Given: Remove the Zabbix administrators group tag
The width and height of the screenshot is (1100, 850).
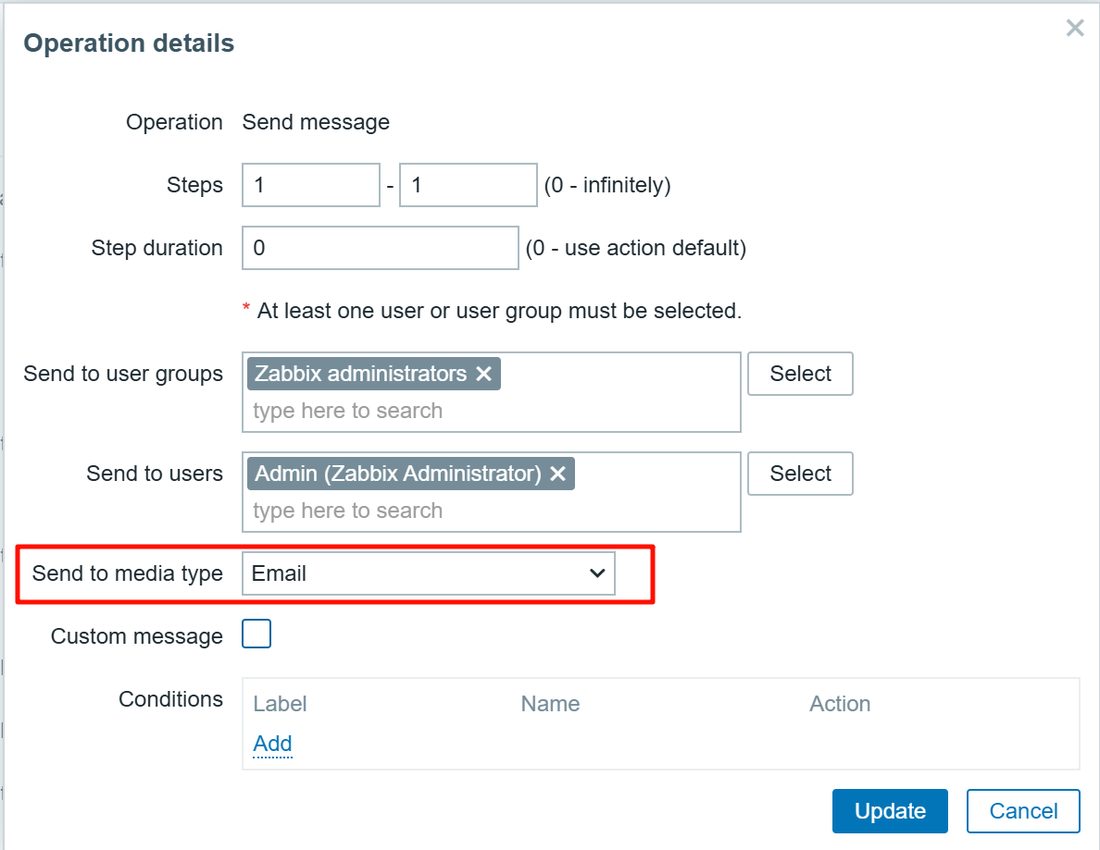Looking at the screenshot, I should click(x=483, y=374).
